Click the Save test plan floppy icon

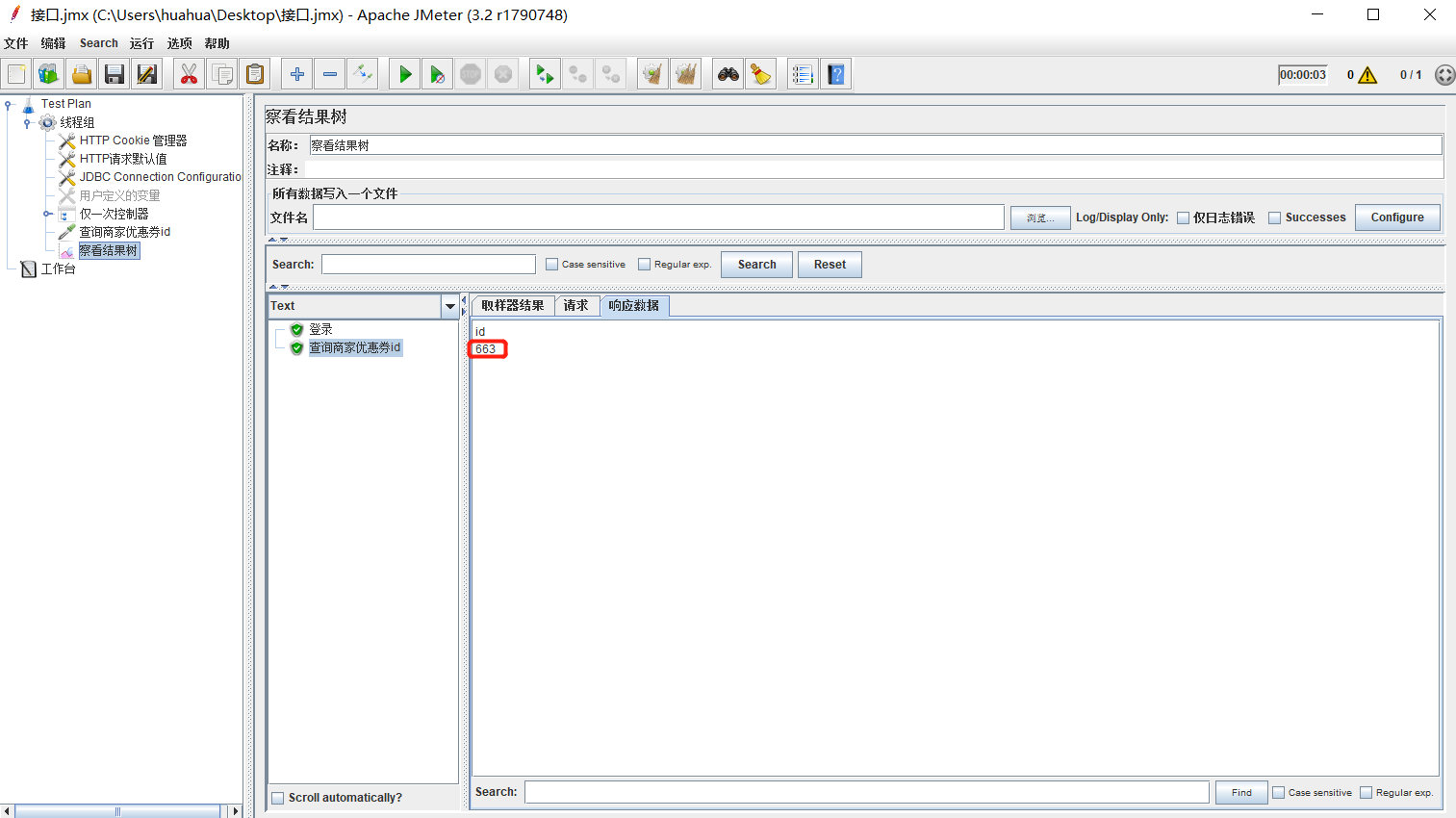(115, 74)
